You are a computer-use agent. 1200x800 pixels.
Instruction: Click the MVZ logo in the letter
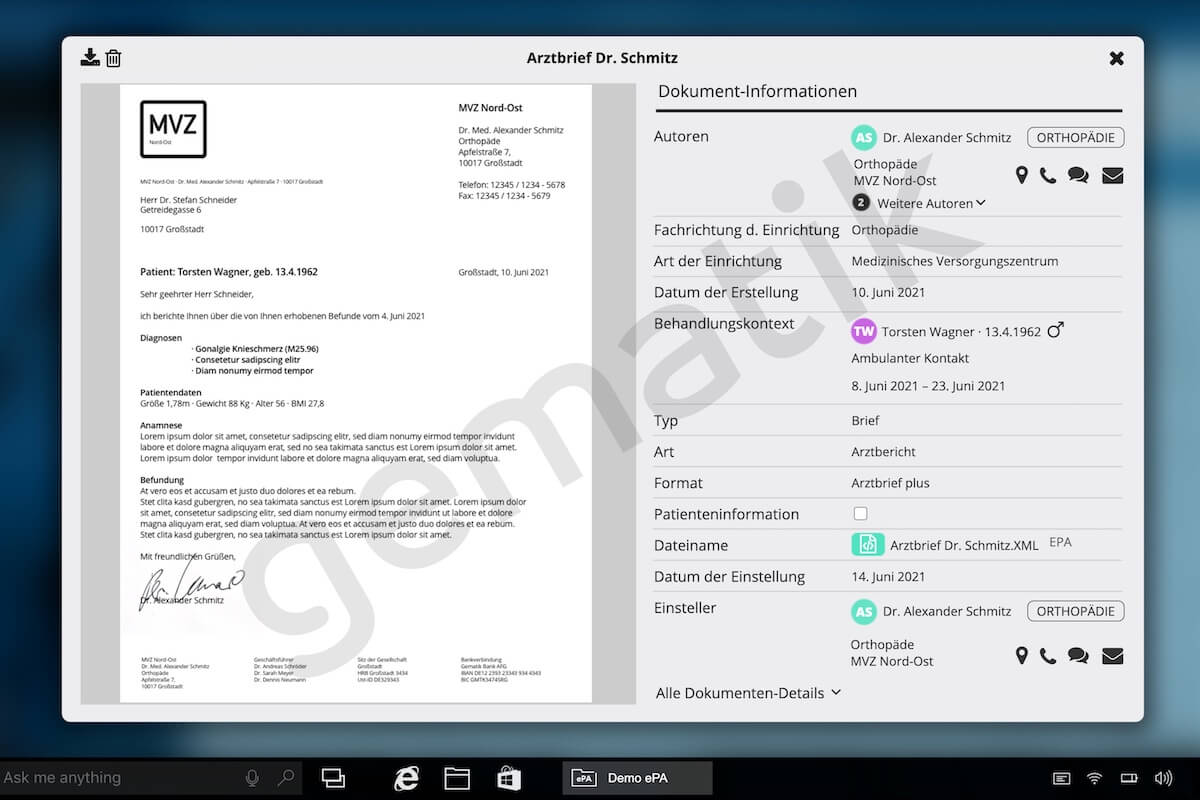click(173, 129)
